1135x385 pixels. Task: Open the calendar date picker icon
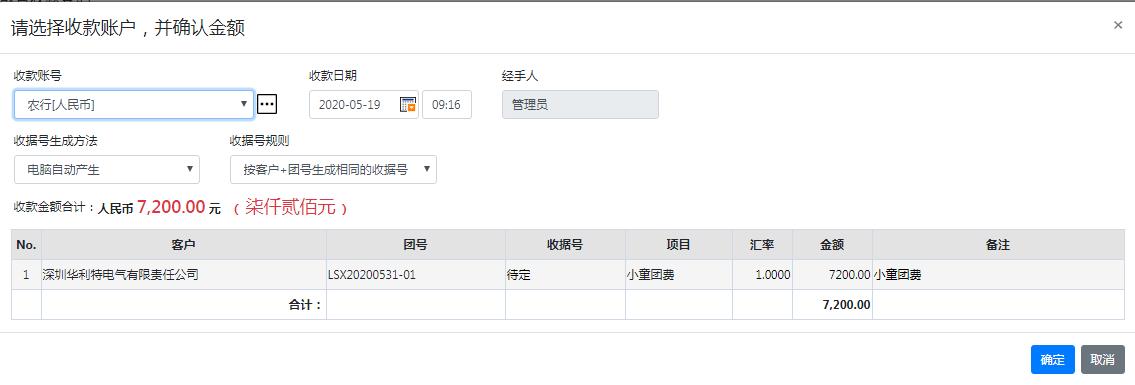(408, 104)
